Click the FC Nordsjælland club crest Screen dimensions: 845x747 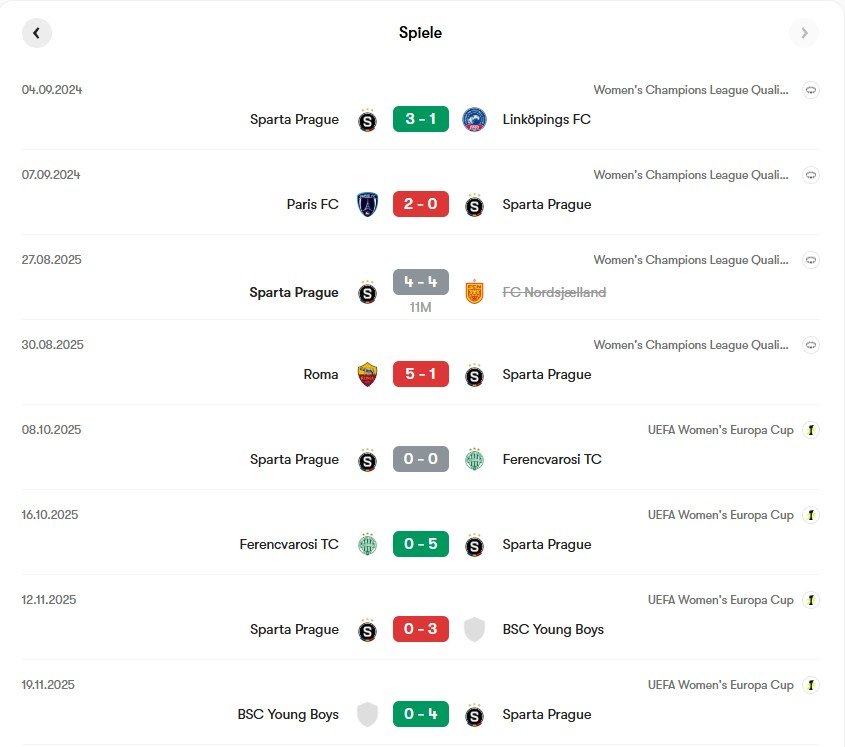click(474, 293)
